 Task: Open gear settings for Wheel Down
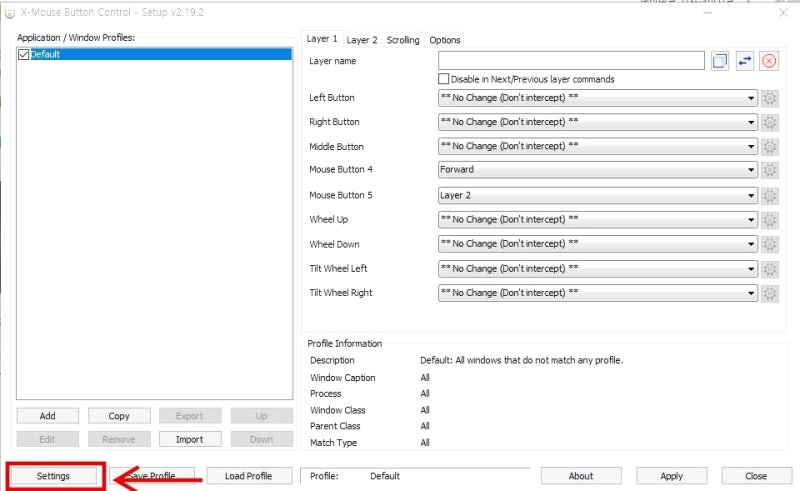(x=769, y=244)
